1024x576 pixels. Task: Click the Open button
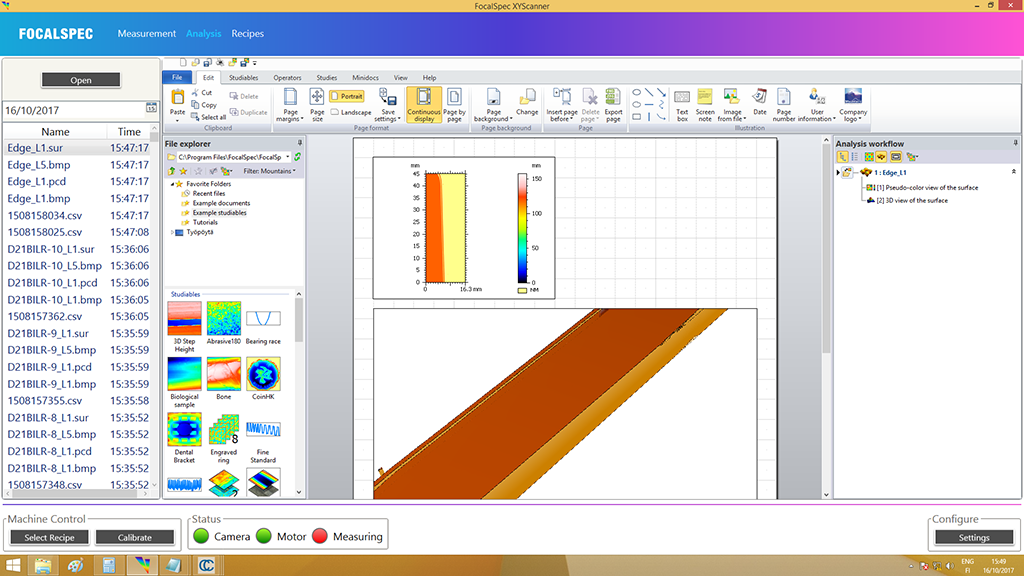pos(81,80)
